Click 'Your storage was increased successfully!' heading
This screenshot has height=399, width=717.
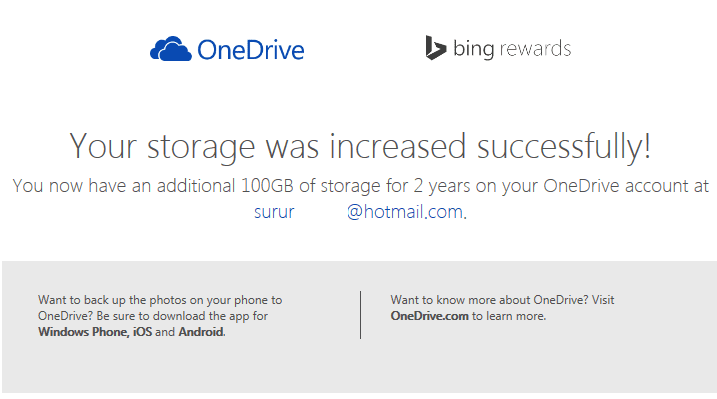[360, 147]
